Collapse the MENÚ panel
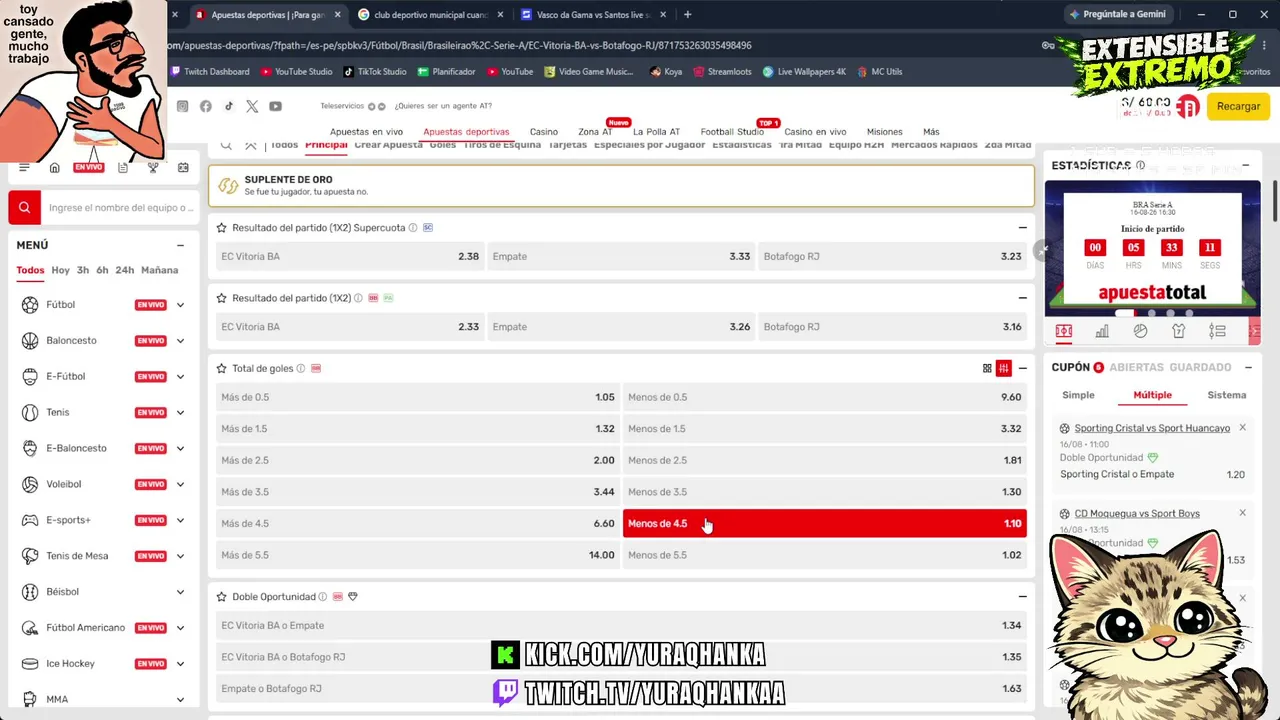Image resolution: width=1280 pixels, height=720 pixels. (180, 245)
